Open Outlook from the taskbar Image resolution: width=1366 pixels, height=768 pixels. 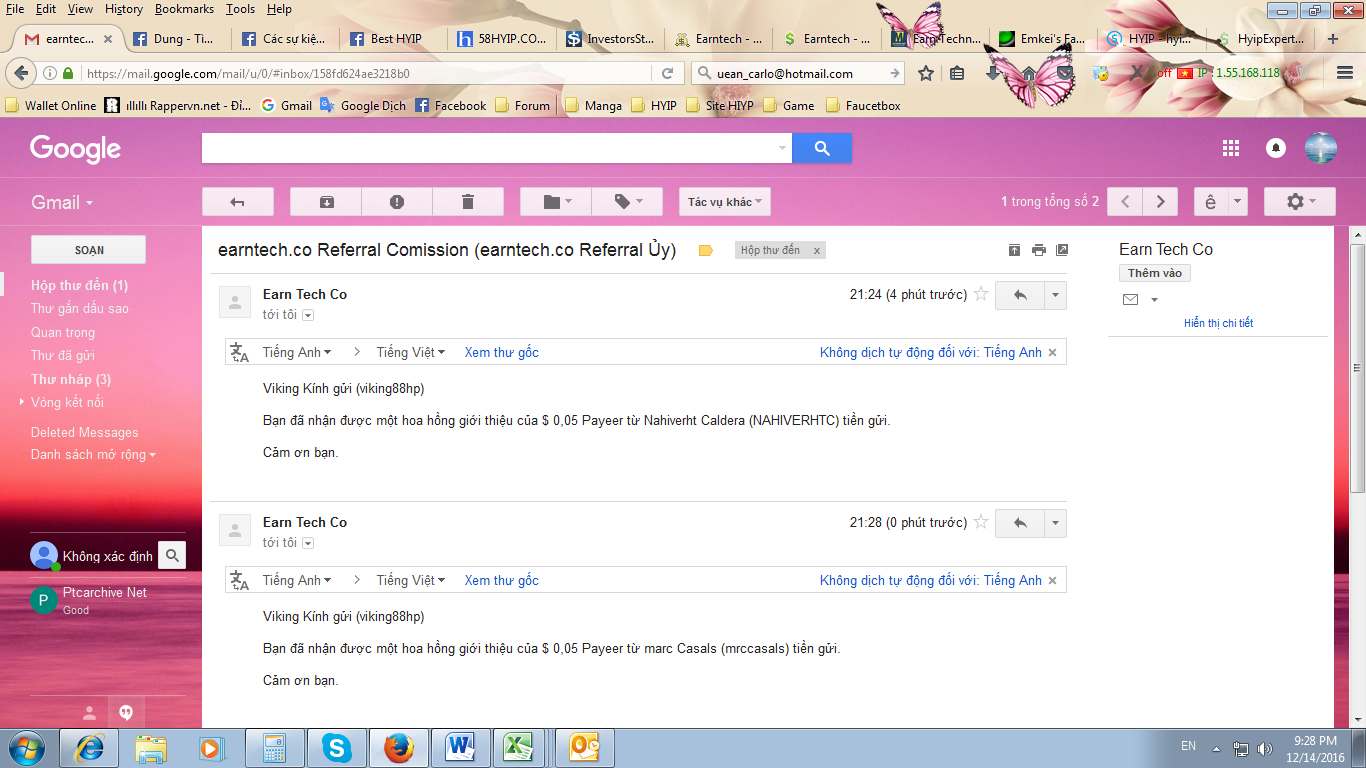click(584, 747)
